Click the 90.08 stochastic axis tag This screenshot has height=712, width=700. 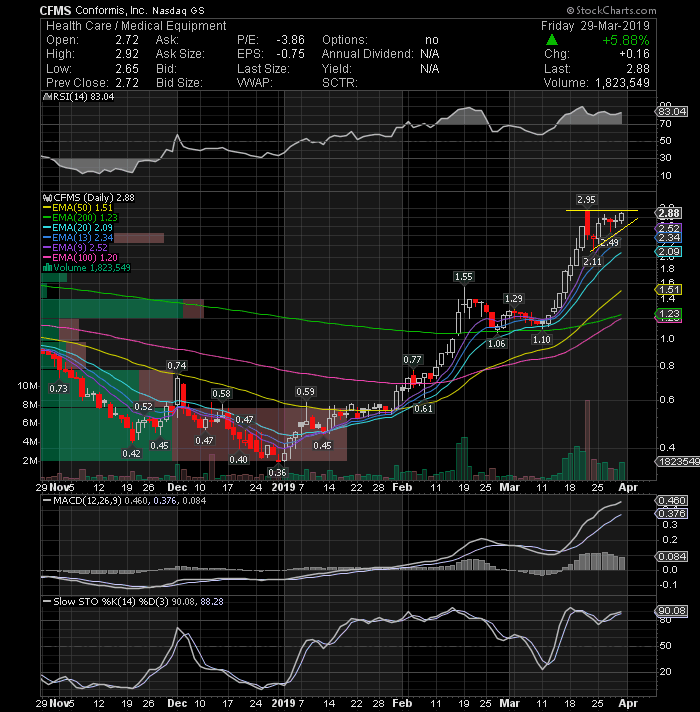pyautogui.click(x=672, y=611)
